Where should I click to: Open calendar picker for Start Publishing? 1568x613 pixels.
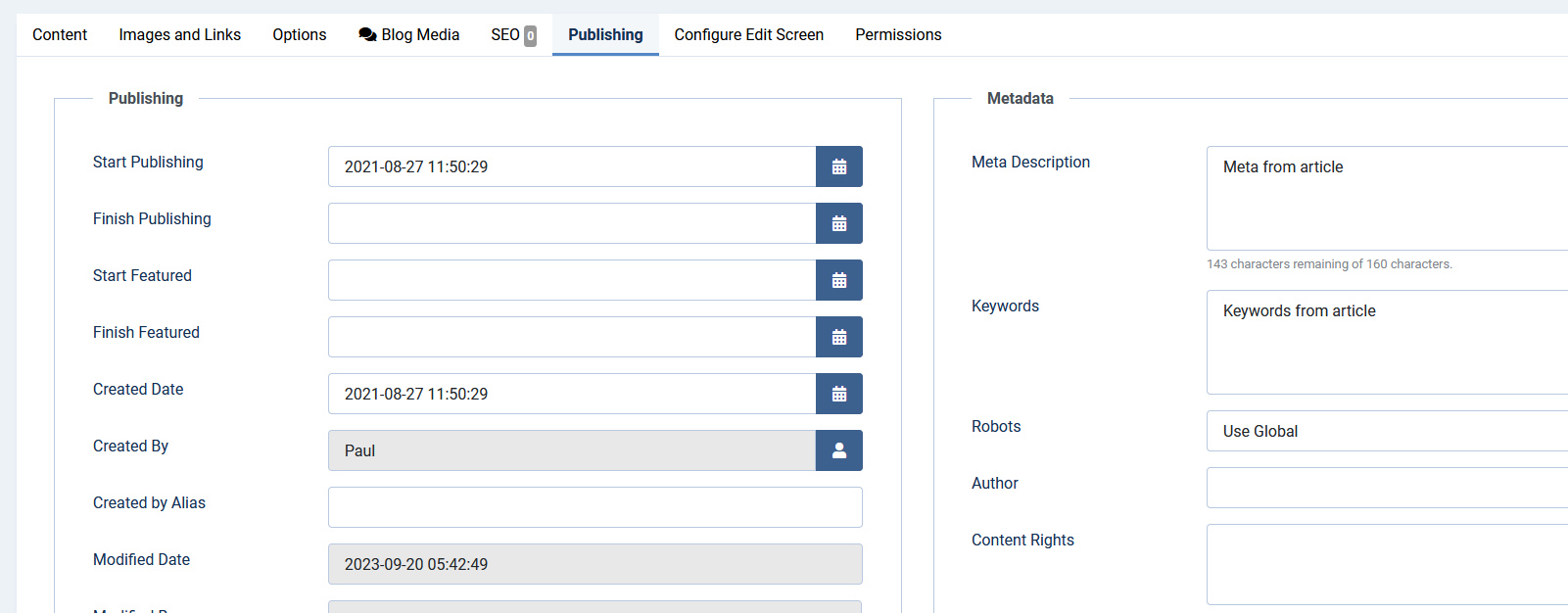[838, 166]
